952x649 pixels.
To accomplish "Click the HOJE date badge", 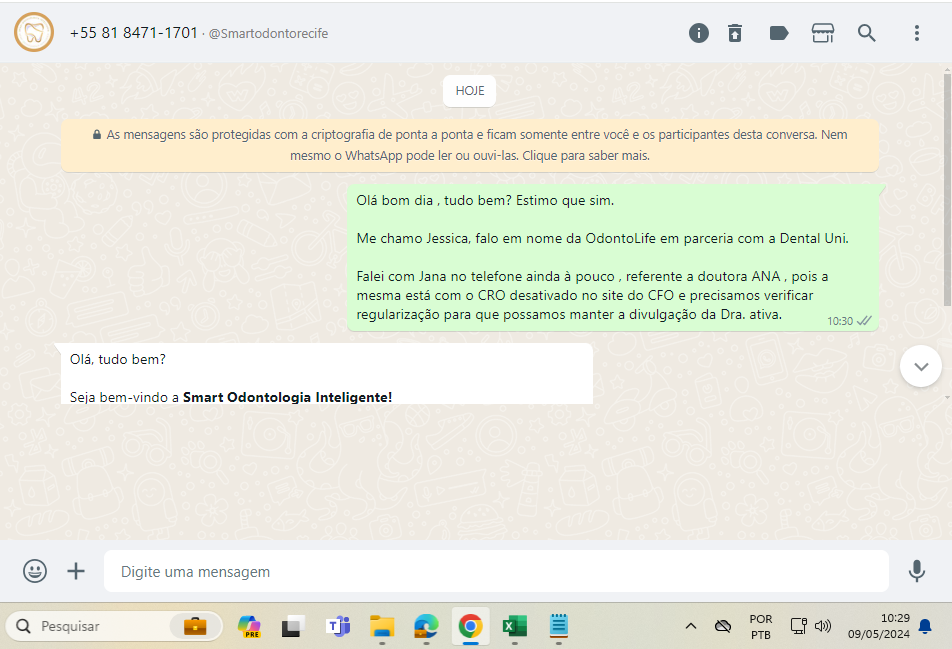I will point(469,91).
